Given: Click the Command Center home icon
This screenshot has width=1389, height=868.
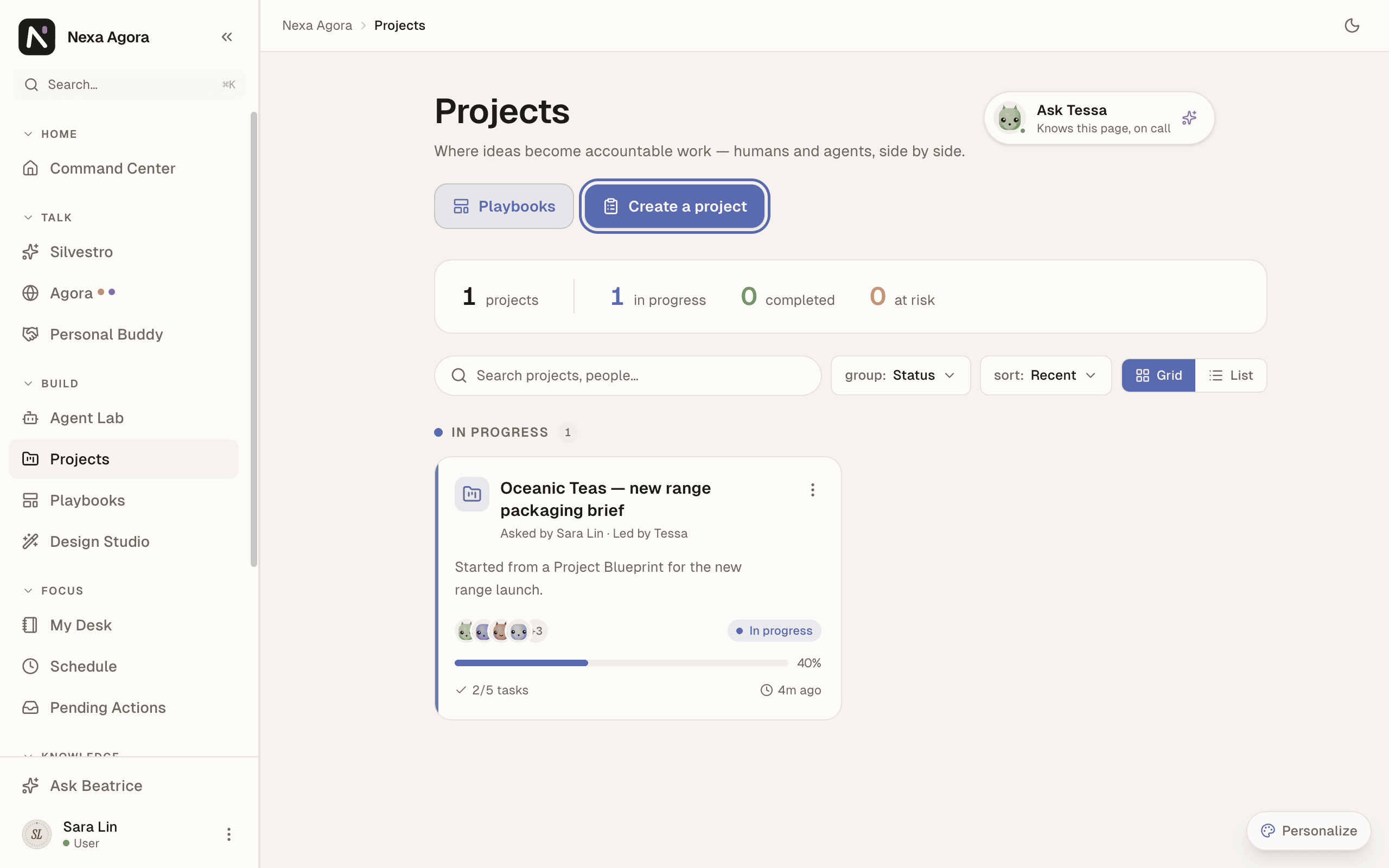Looking at the screenshot, I should (x=30, y=168).
